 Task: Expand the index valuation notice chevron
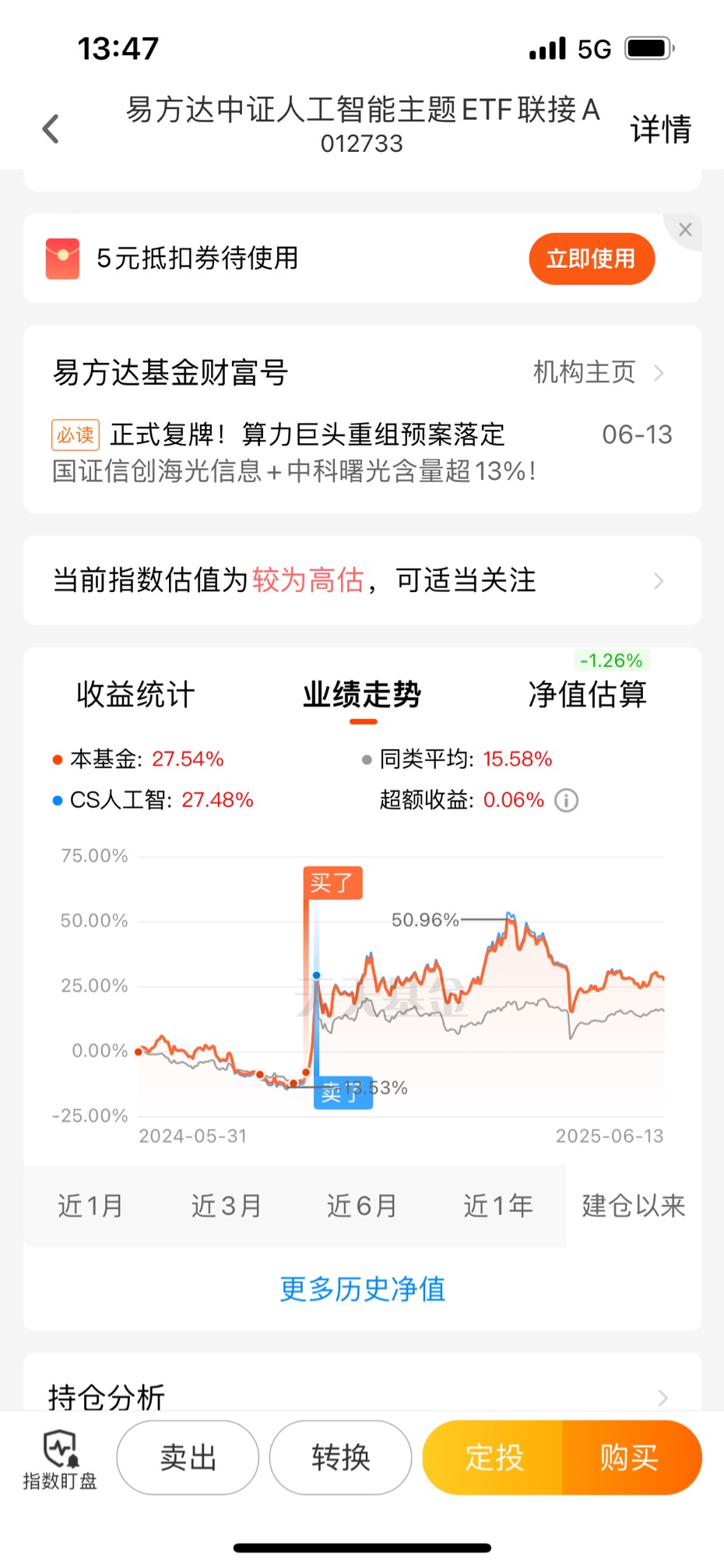click(x=659, y=581)
